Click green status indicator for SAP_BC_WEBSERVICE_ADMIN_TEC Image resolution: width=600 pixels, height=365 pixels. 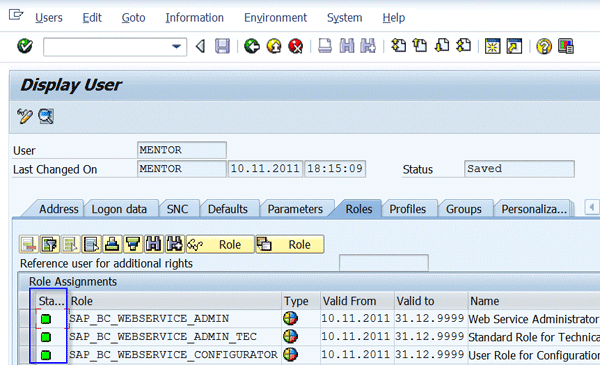pyautogui.click(x=46, y=337)
